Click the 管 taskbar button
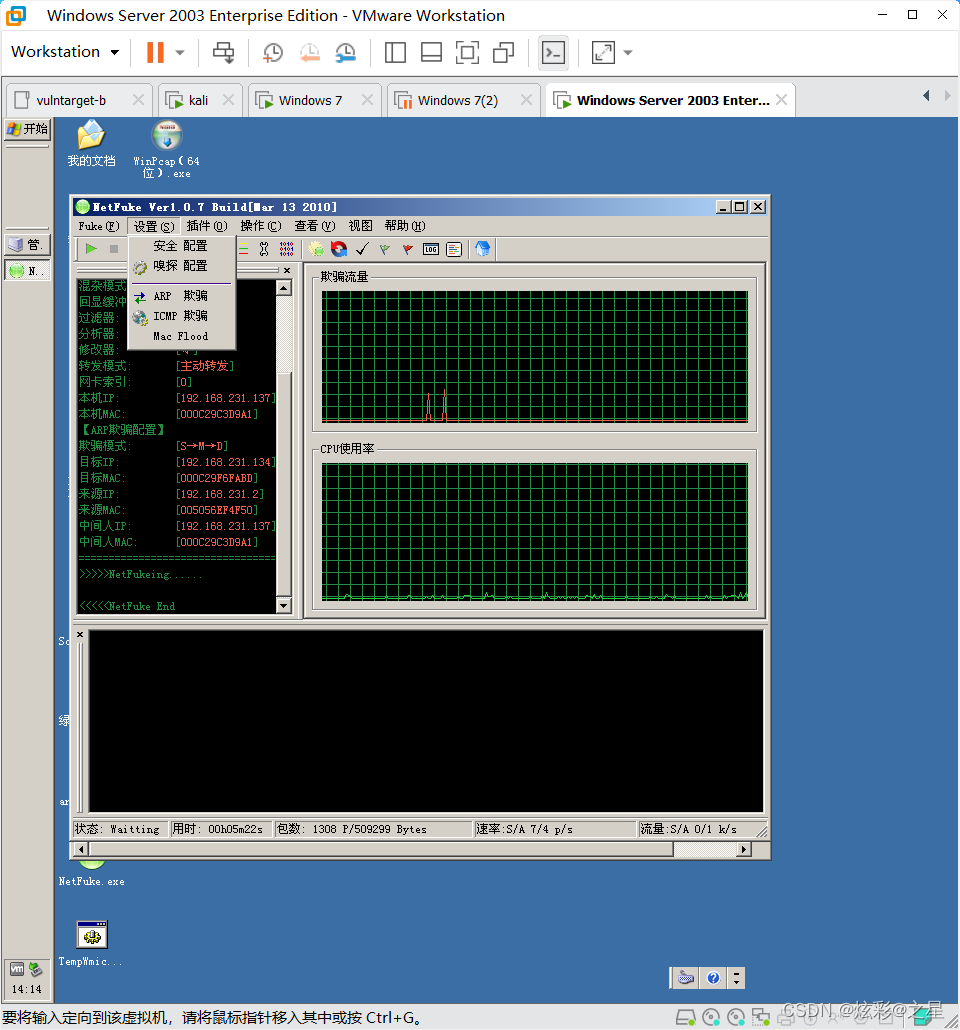960x1030 pixels. pos(28,245)
